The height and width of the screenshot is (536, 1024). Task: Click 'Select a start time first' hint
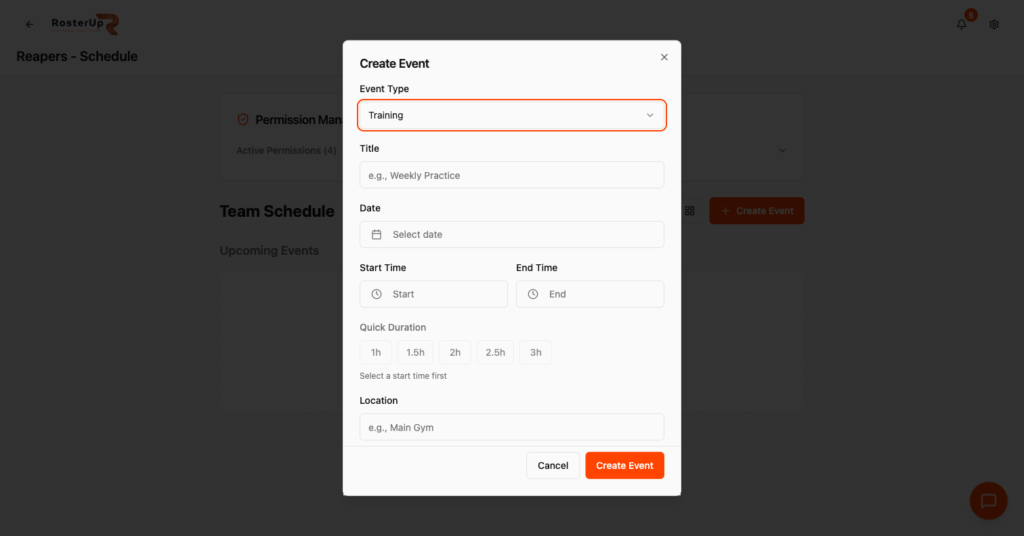pos(403,376)
